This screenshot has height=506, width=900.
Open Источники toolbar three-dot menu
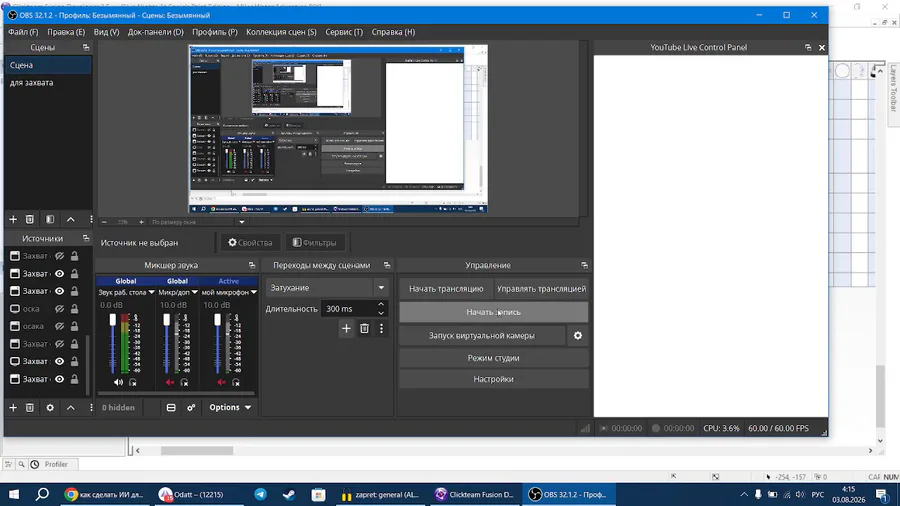(91, 407)
